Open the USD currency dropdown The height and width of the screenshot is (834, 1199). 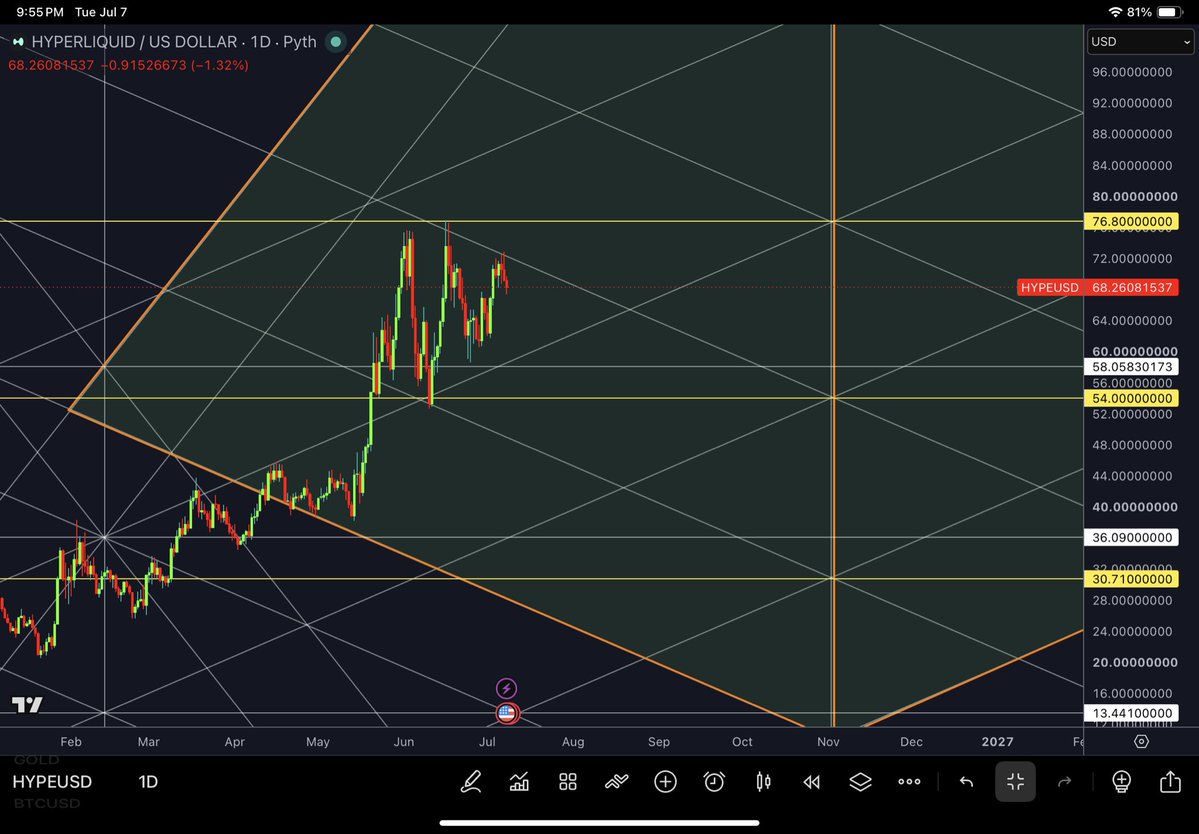(1140, 41)
